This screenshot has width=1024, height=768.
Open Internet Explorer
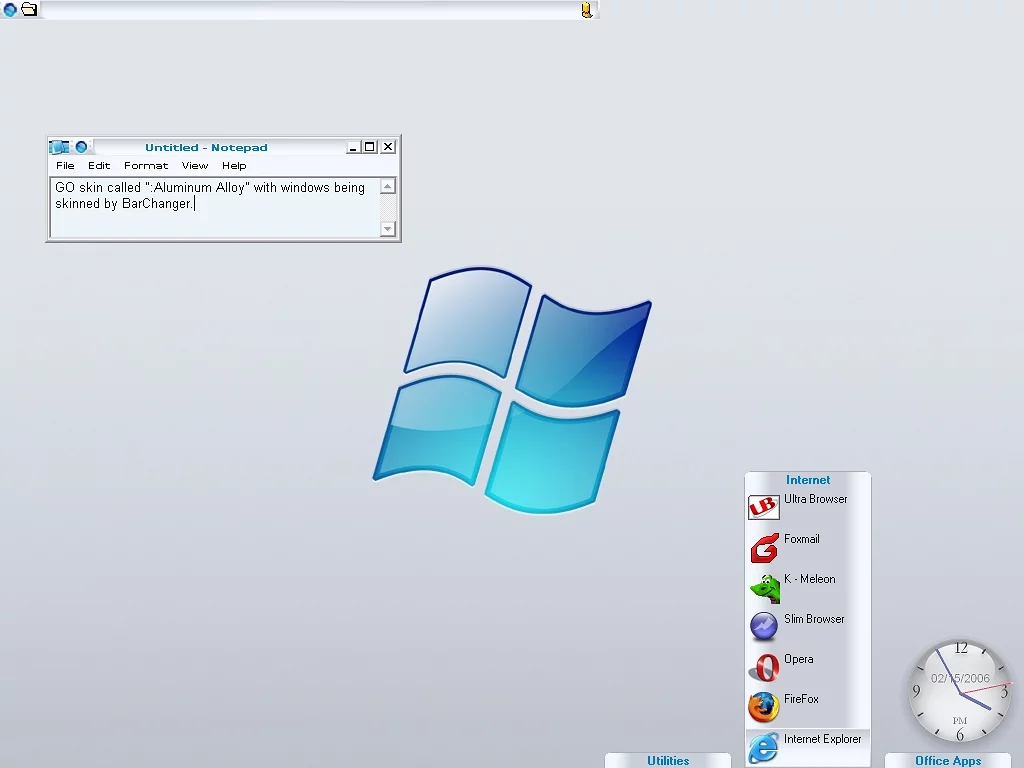pyautogui.click(x=764, y=746)
